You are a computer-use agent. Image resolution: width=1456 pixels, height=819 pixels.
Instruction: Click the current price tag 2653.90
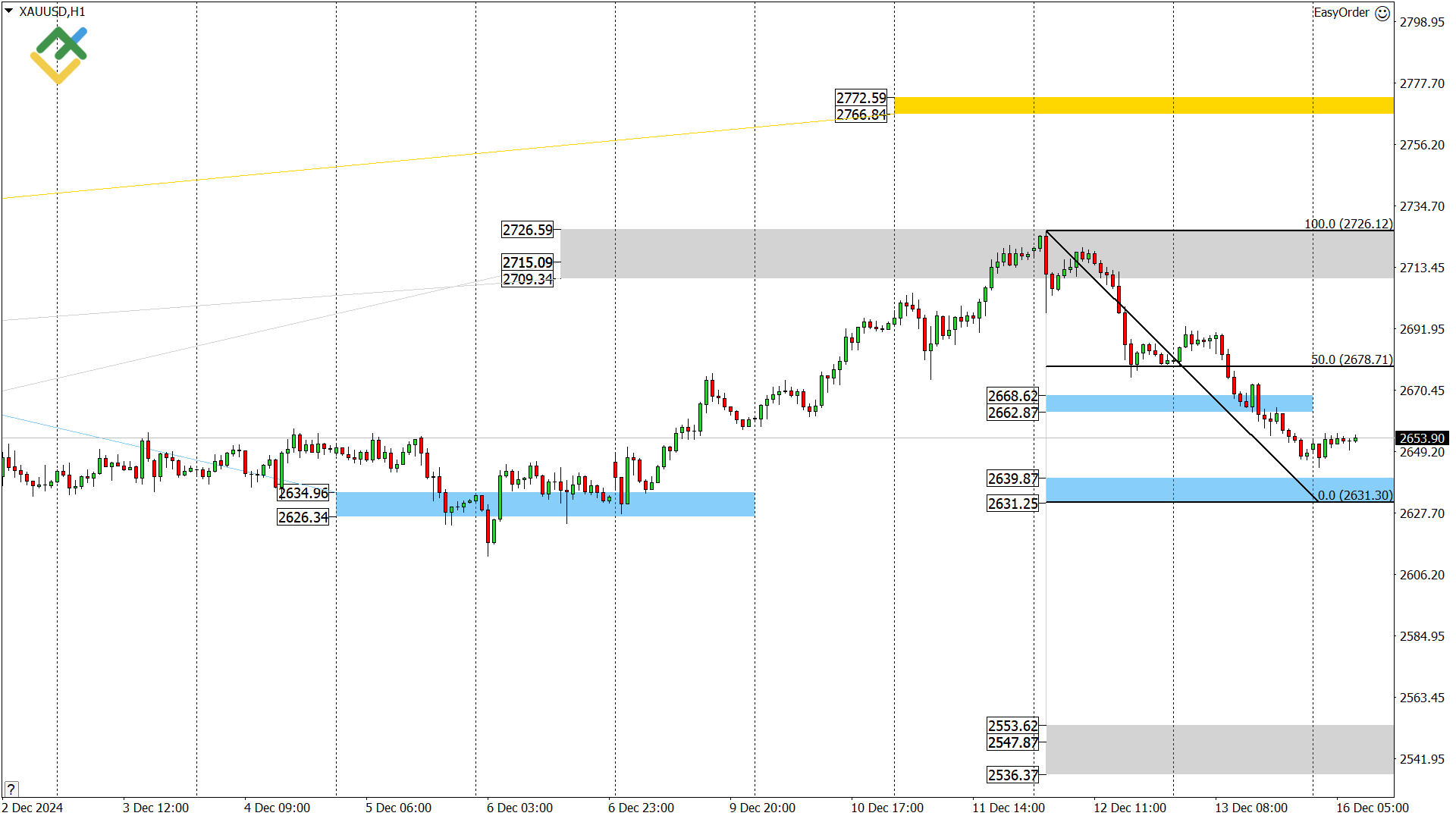coord(1421,438)
